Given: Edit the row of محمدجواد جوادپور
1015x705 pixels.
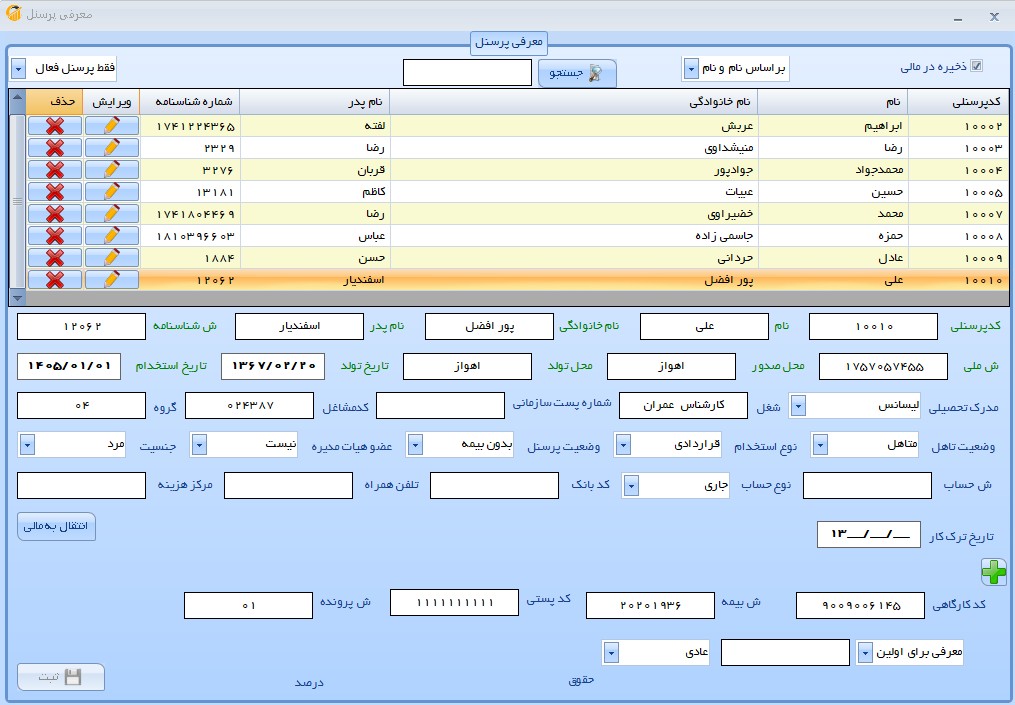Looking at the screenshot, I should pyautogui.click(x=111, y=170).
